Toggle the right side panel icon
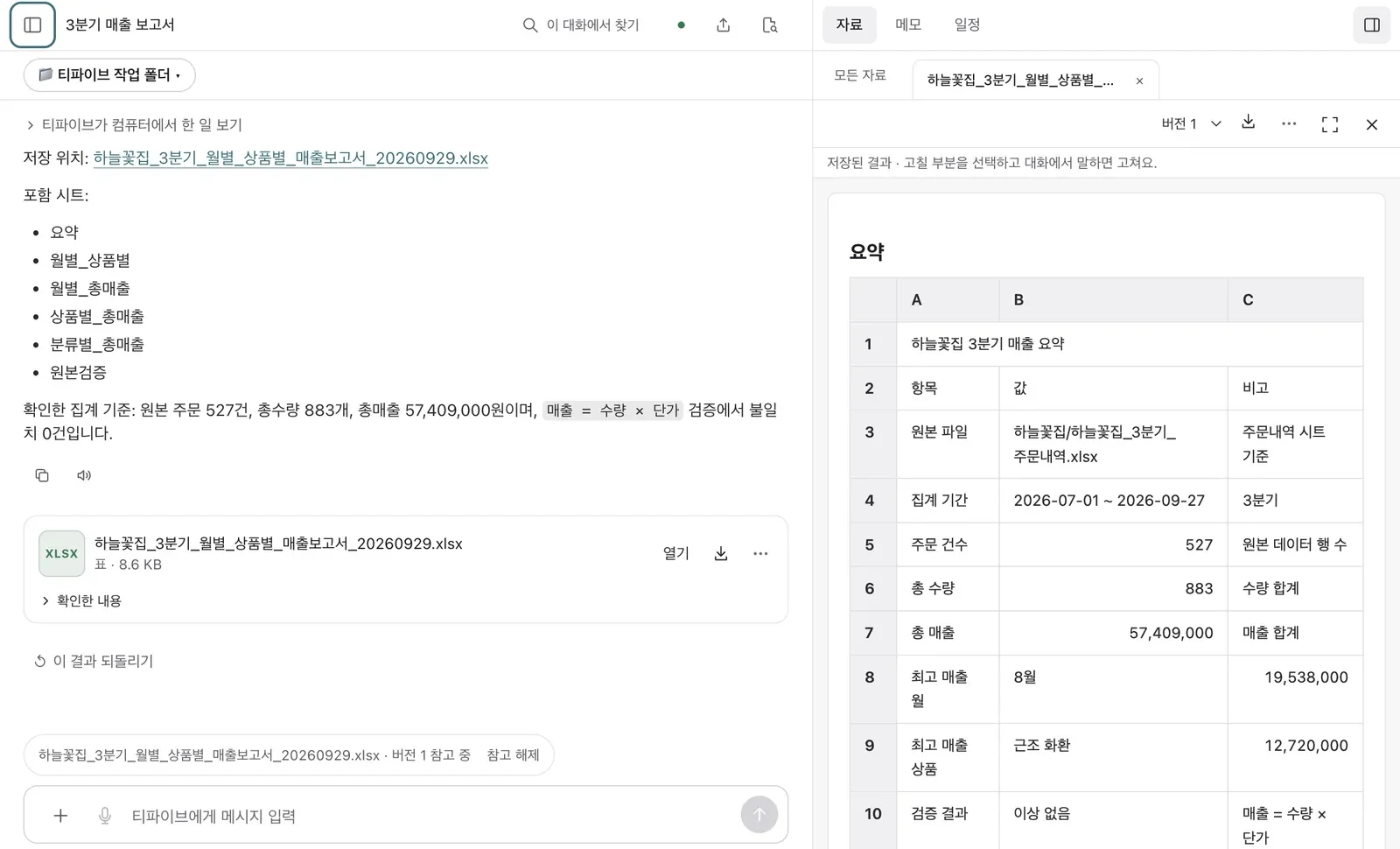The image size is (1400, 849). tap(1371, 25)
